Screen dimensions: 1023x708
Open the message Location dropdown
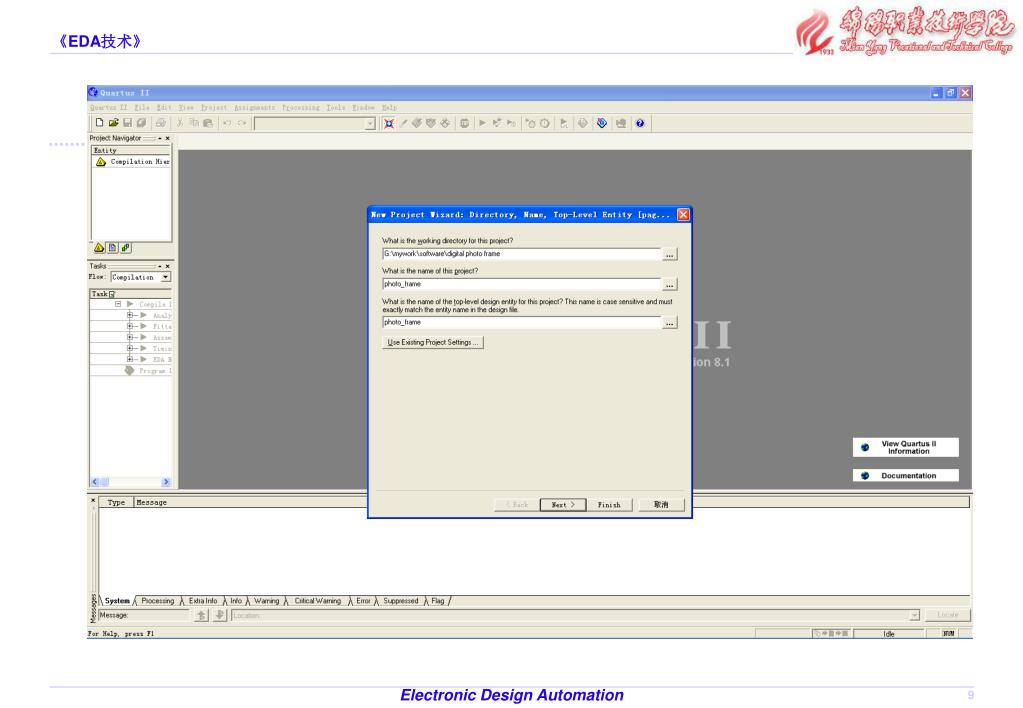[914, 615]
